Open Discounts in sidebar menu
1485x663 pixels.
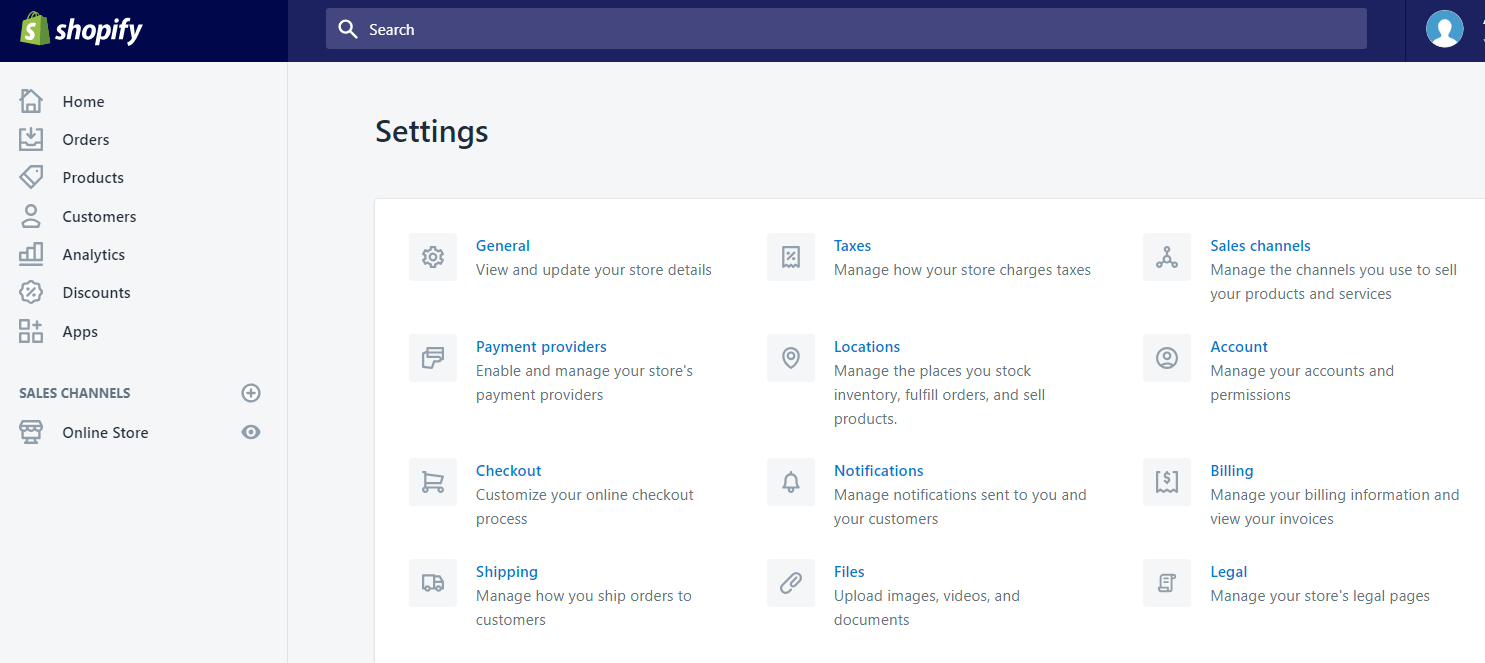pos(96,292)
